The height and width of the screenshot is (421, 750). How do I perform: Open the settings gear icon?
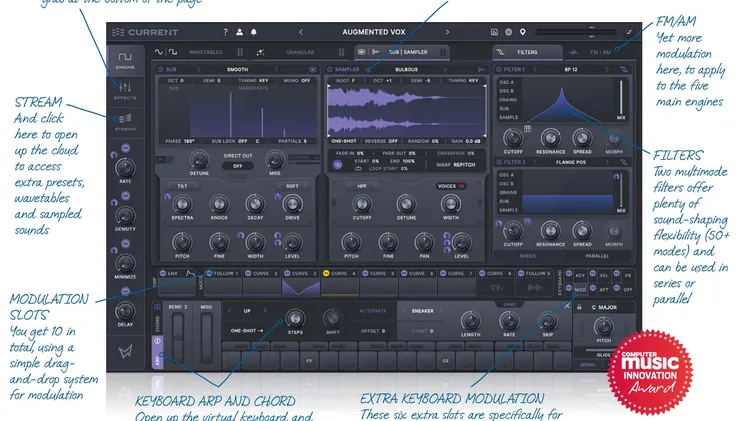(508, 32)
